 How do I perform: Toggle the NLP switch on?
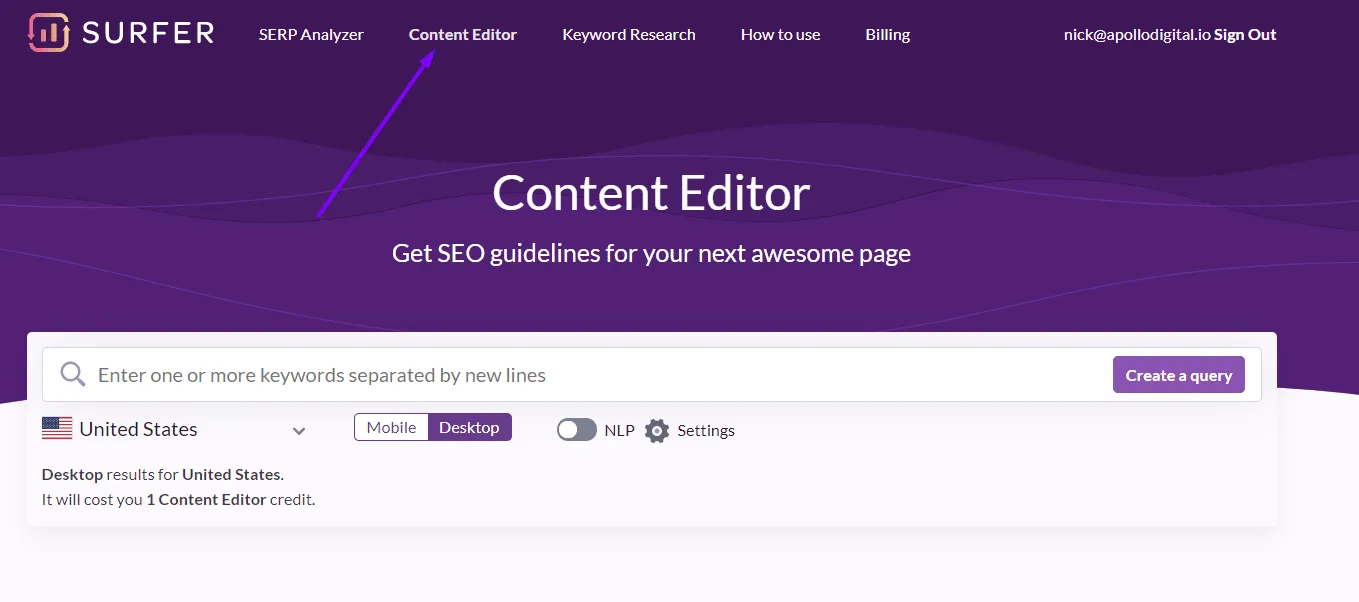click(577, 430)
